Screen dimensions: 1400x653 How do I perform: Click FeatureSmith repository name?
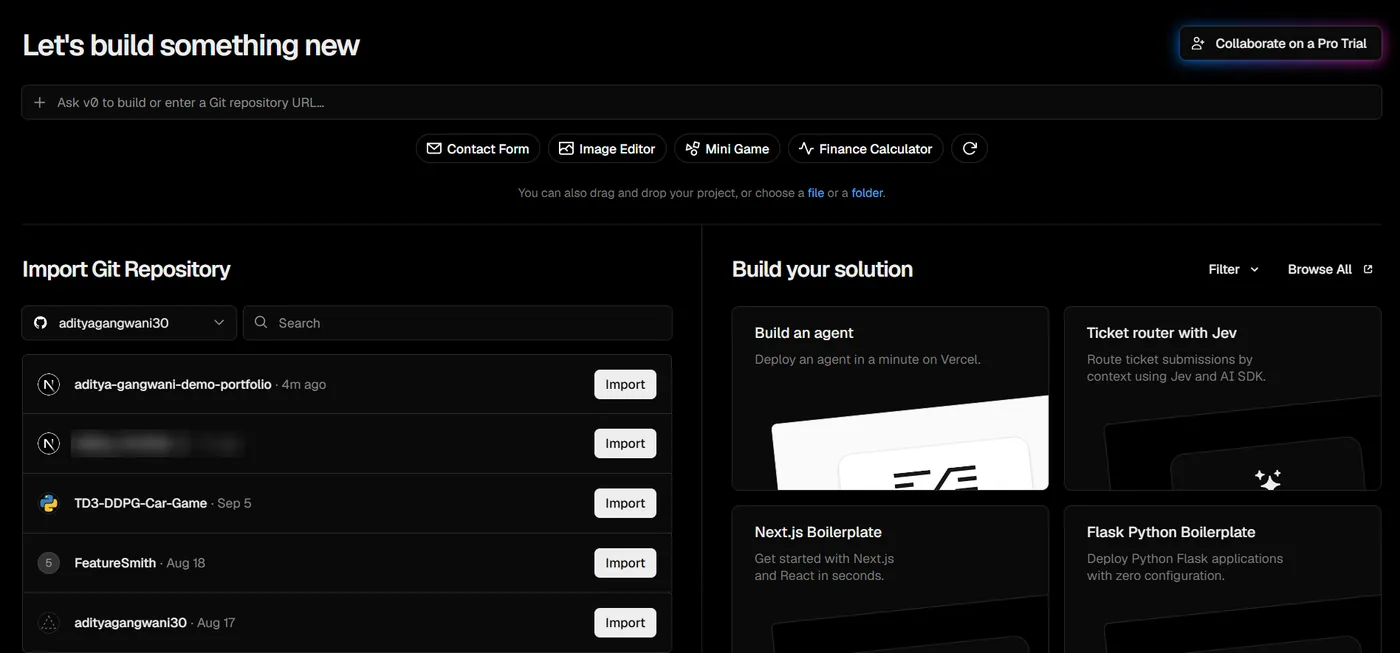(x=115, y=563)
